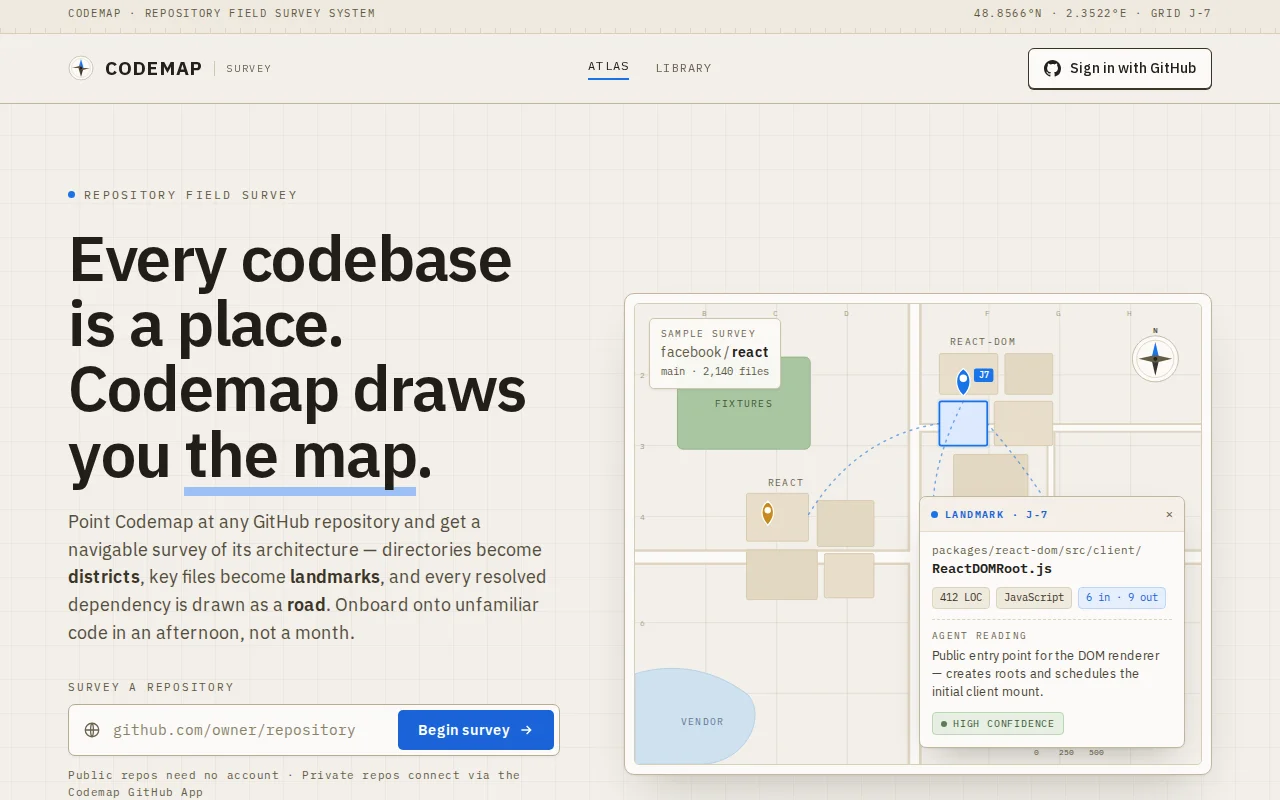This screenshot has width=1280, height=800.
Task: Click the Survey a Repository label
Action: [151, 687]
